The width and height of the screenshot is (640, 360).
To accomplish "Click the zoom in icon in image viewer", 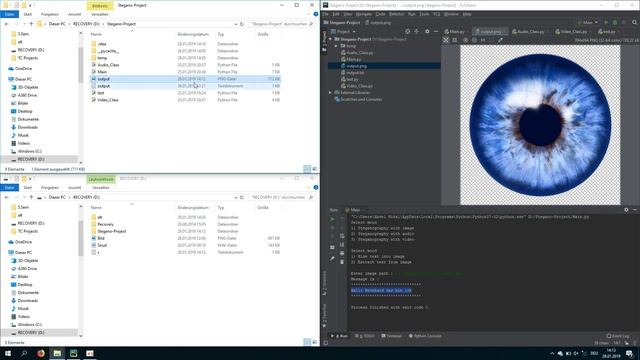I will [x=465, y=40].
